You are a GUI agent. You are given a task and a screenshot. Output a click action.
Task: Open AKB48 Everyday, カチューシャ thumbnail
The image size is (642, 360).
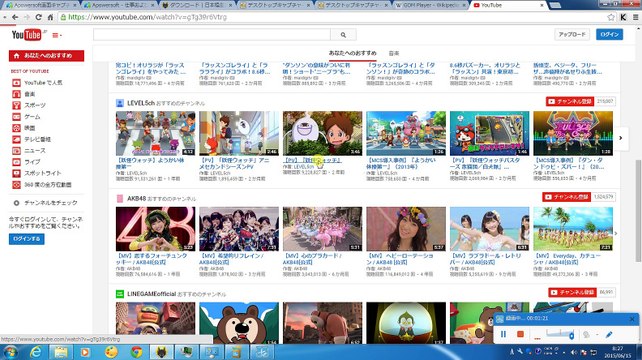[573, 229]
